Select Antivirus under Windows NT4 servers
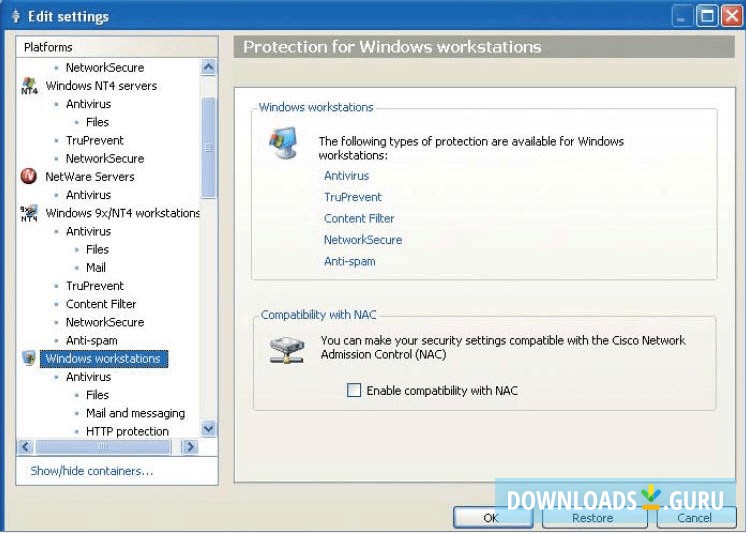 (x=88, y=104)
